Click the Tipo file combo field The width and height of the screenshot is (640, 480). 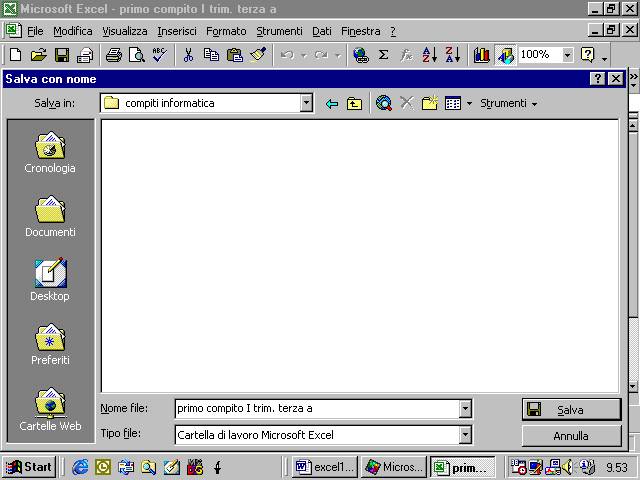pos(317,435)
